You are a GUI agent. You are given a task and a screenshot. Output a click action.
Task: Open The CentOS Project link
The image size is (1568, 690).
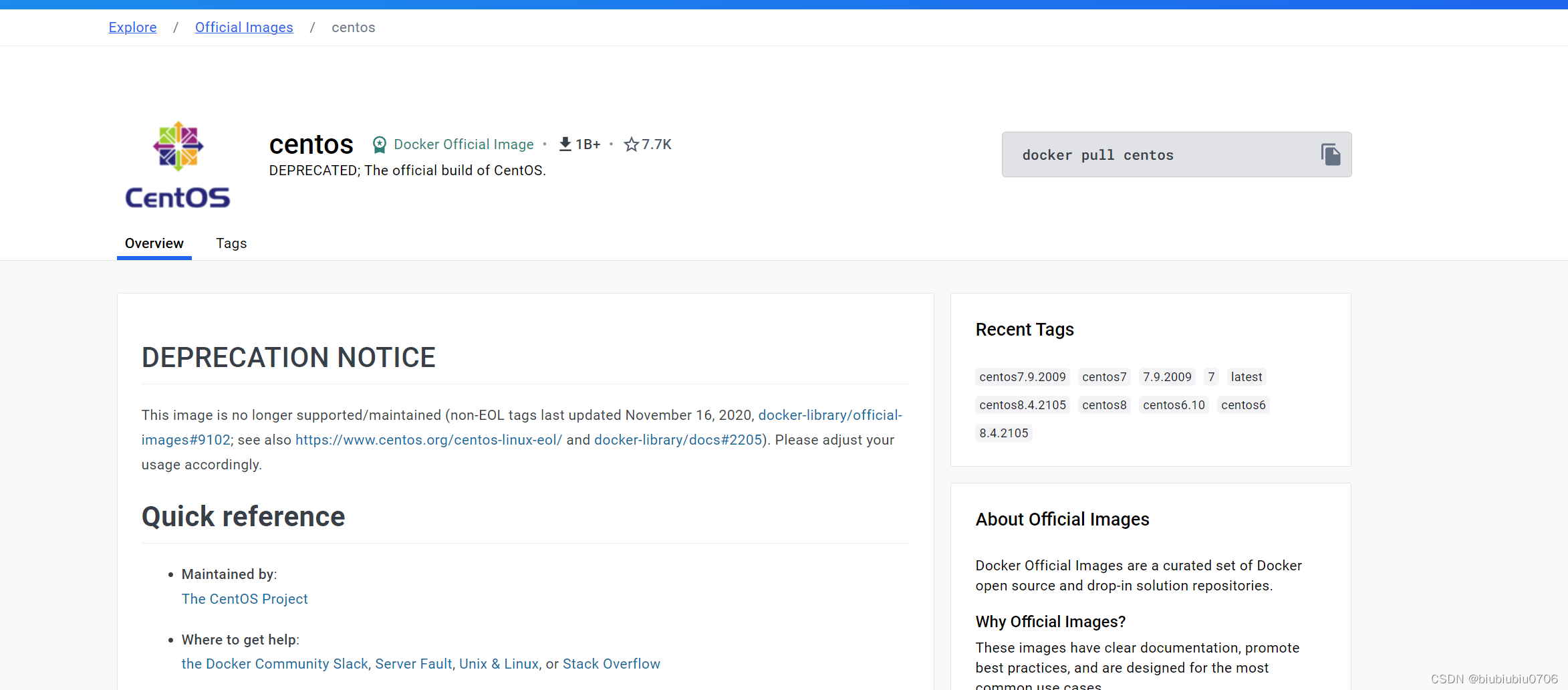245,598
